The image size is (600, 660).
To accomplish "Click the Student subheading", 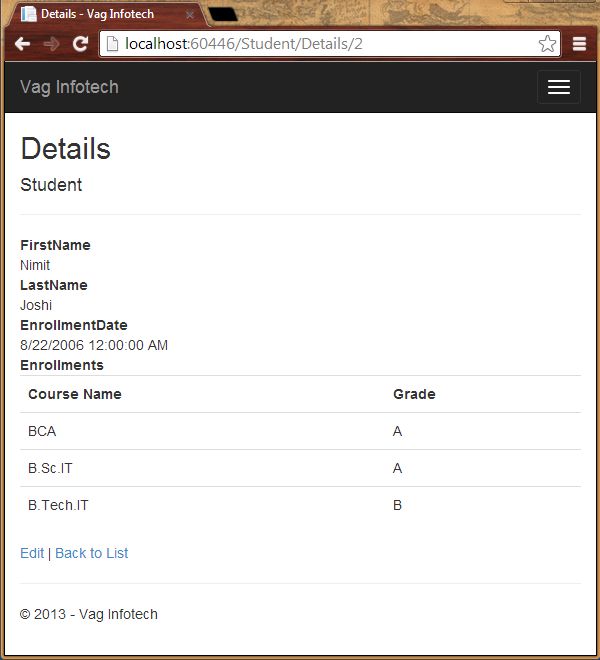I will coord(51,185).
